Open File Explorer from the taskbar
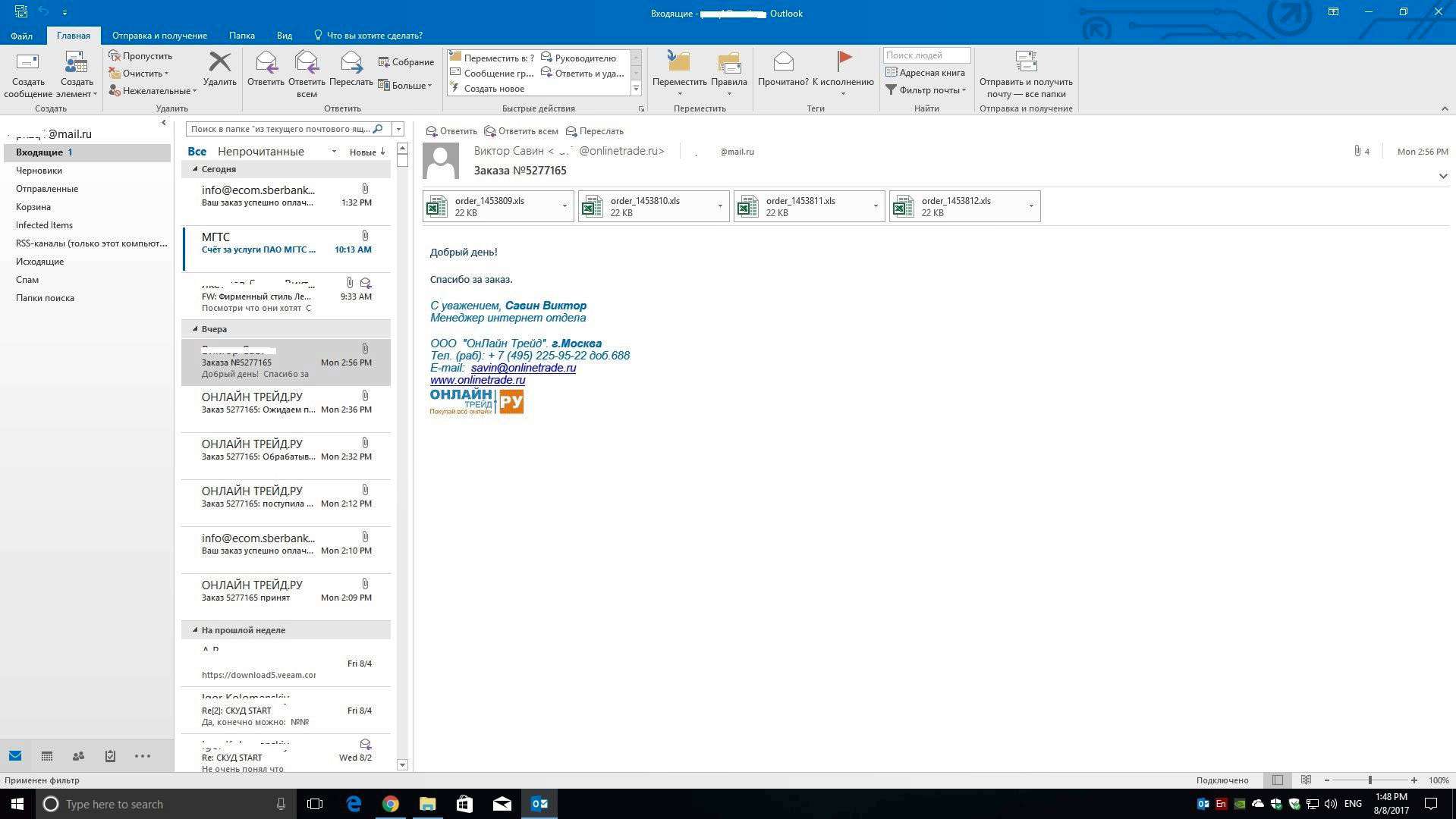This screenshot has height=819, width=1456. pyautogui.click(x=427, y=804)
